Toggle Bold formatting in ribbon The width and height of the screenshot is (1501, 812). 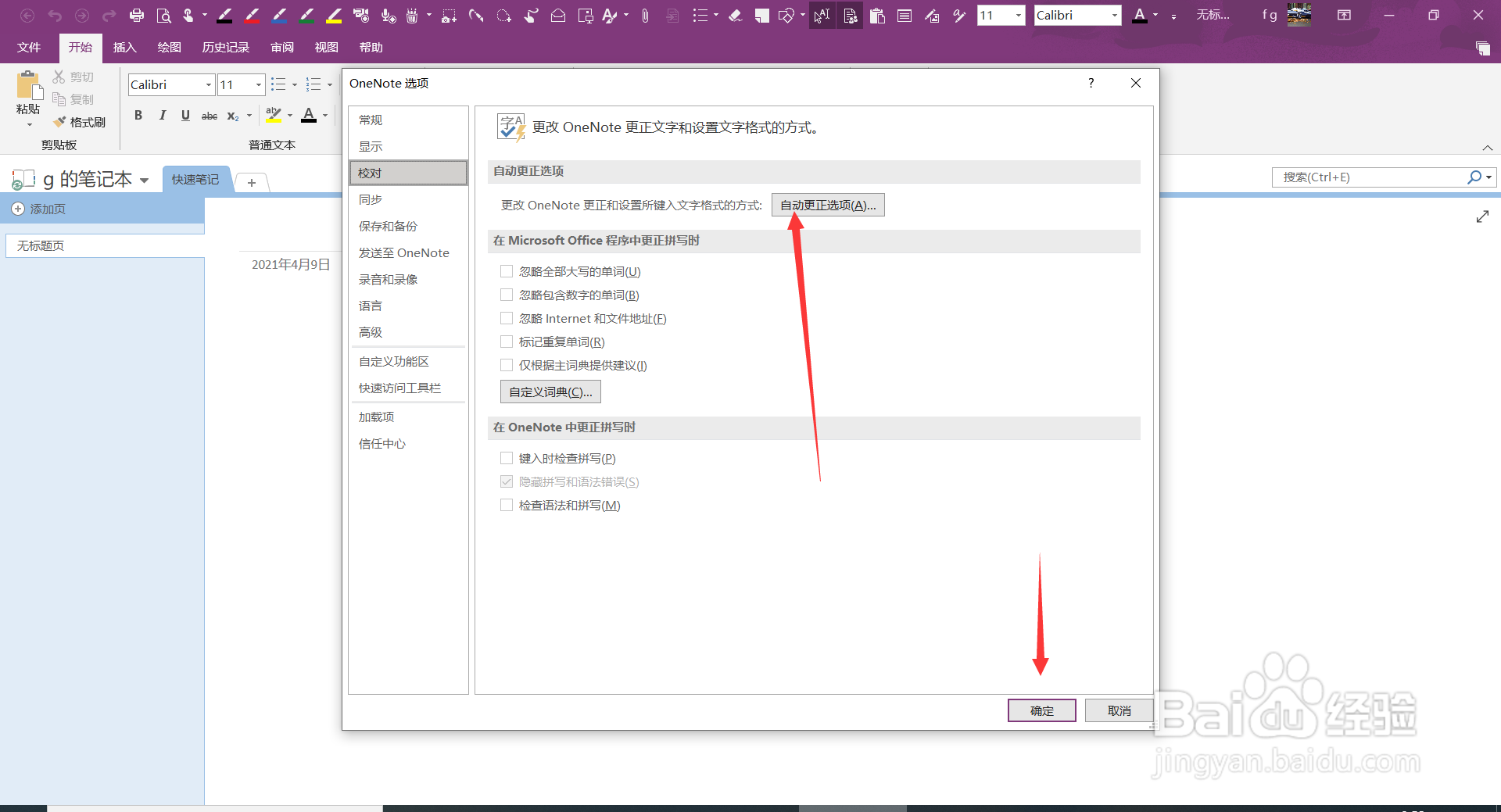pyautogui.click(x=138, y=116)
